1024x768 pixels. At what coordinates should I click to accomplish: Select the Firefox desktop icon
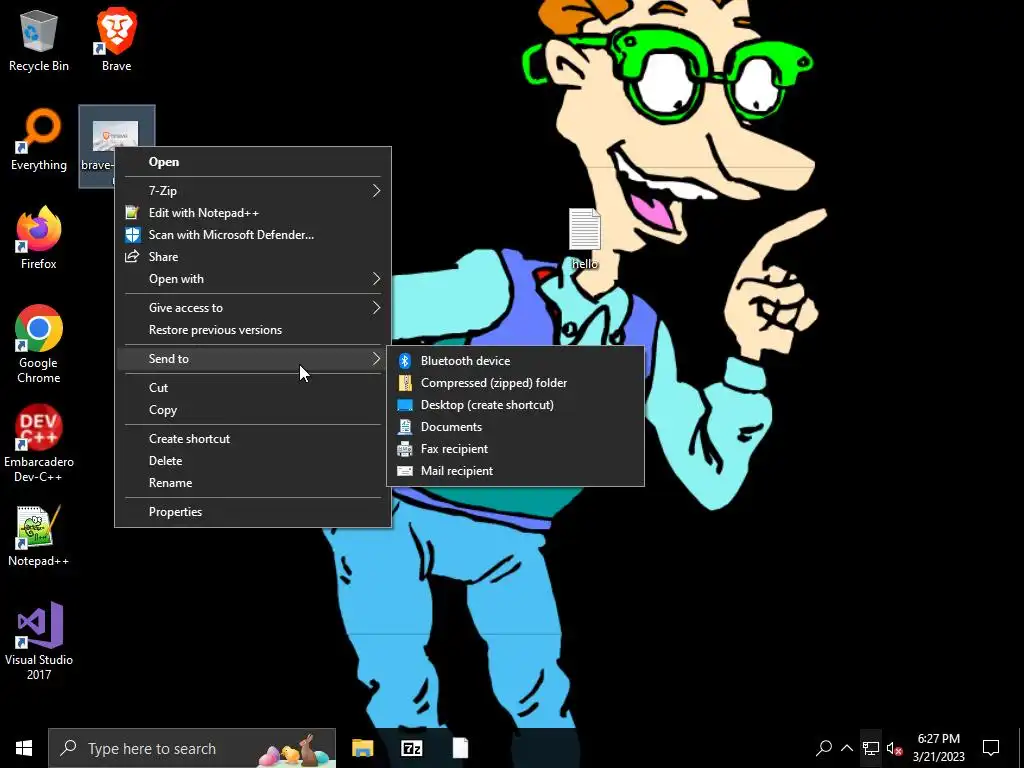[39, 238]
